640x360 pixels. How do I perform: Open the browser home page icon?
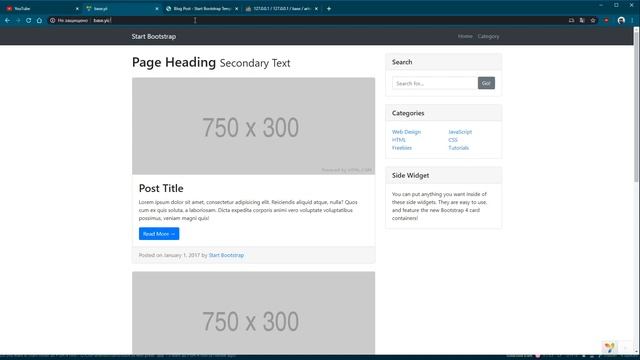coord(39,20)
